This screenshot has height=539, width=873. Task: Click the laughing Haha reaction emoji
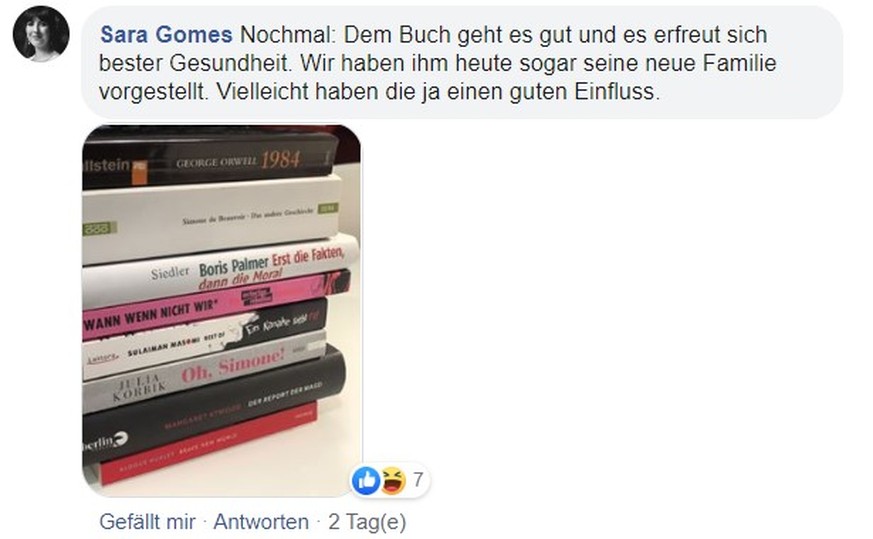394,480
